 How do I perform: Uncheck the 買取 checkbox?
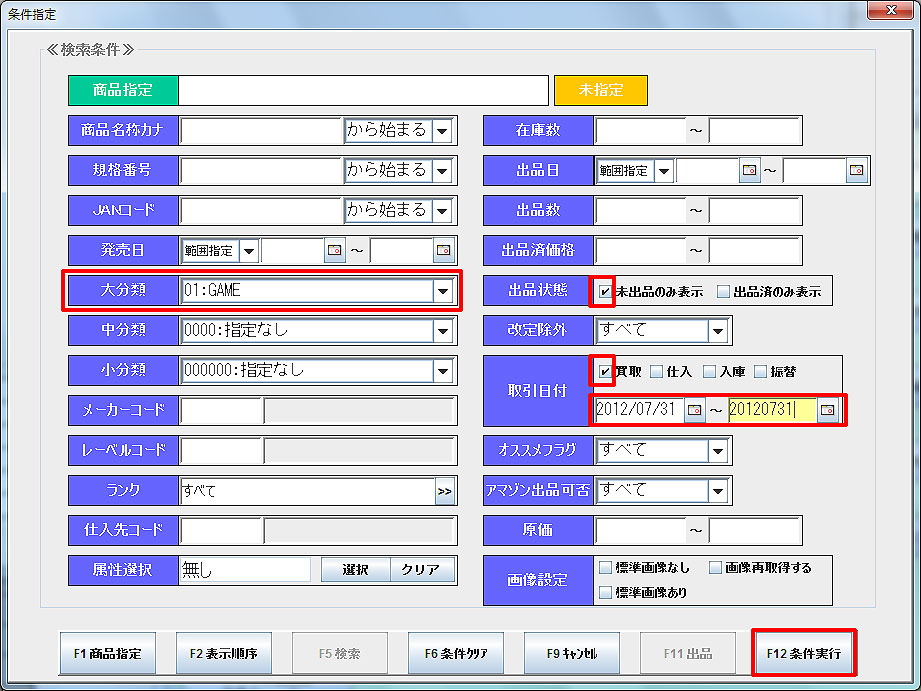(606, 372)
